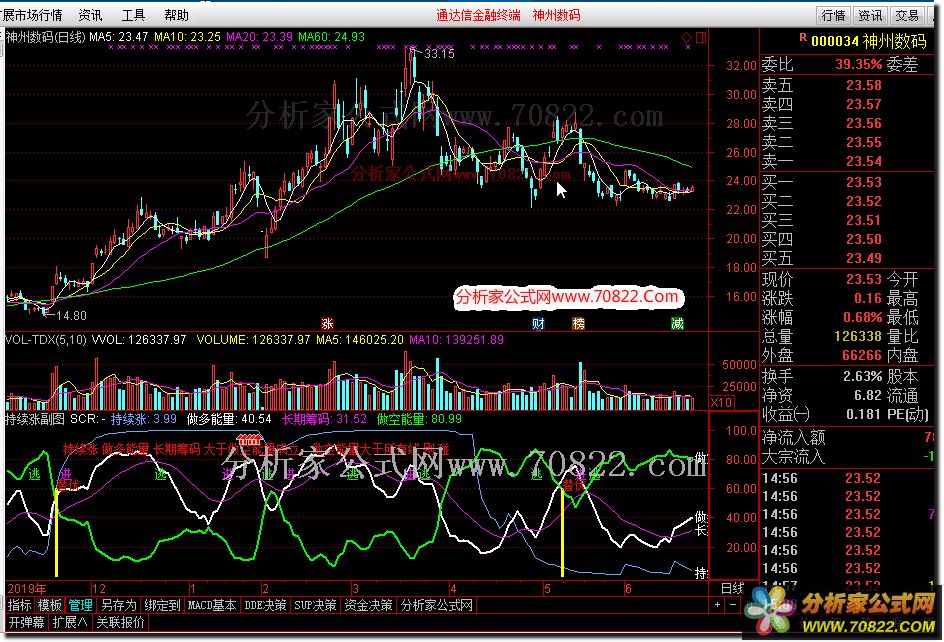The width and height of the screenshot is (944, 642).
Task: Click the 2019年 timeline label
Action: point(26,588)
